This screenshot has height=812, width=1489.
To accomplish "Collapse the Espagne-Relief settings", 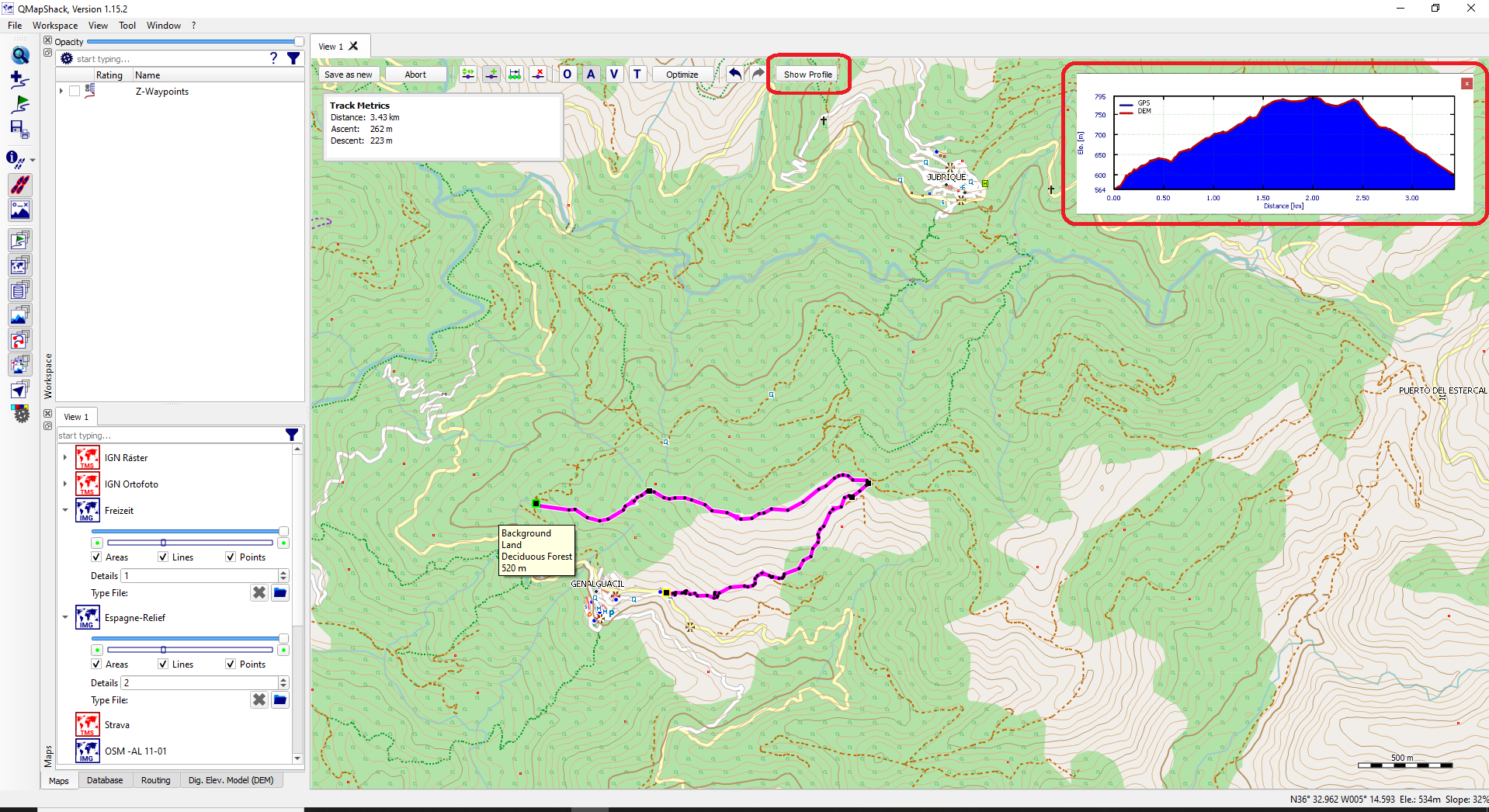I will [65, 617].
